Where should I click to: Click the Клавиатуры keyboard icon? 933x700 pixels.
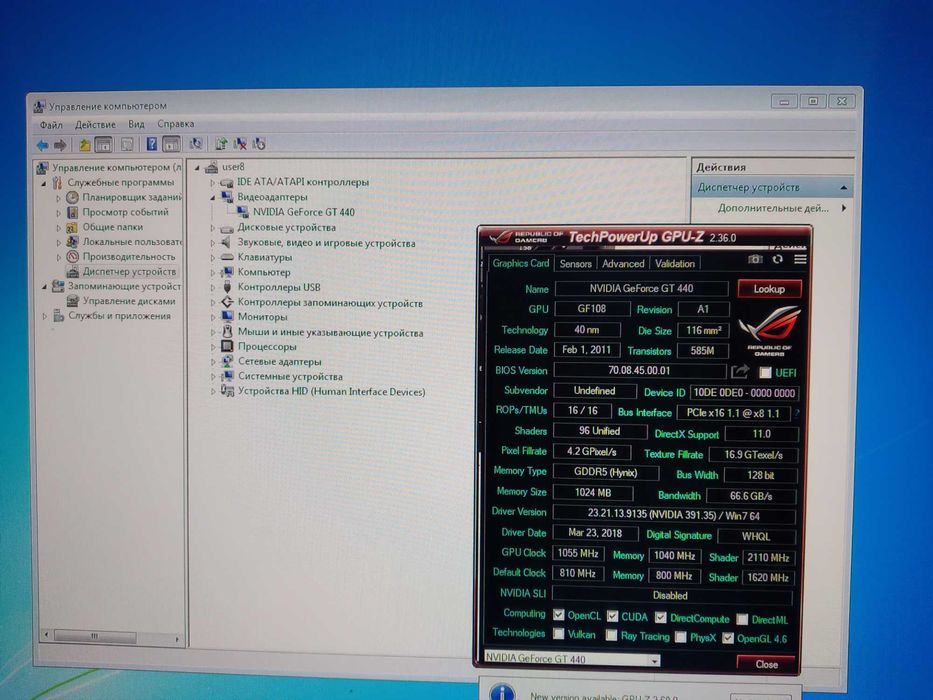[227, 257]
